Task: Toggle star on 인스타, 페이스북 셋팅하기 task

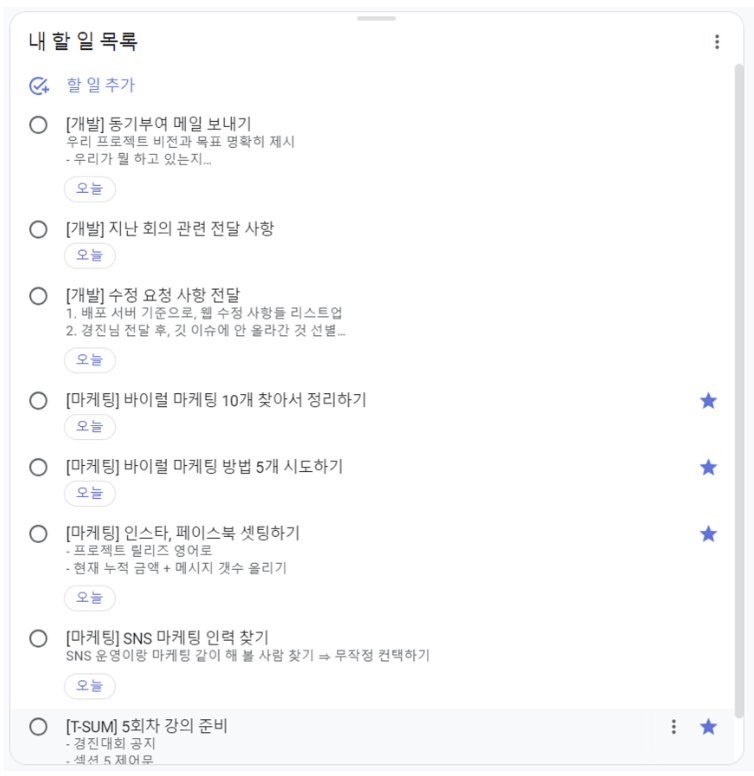Action: point(708,534)
